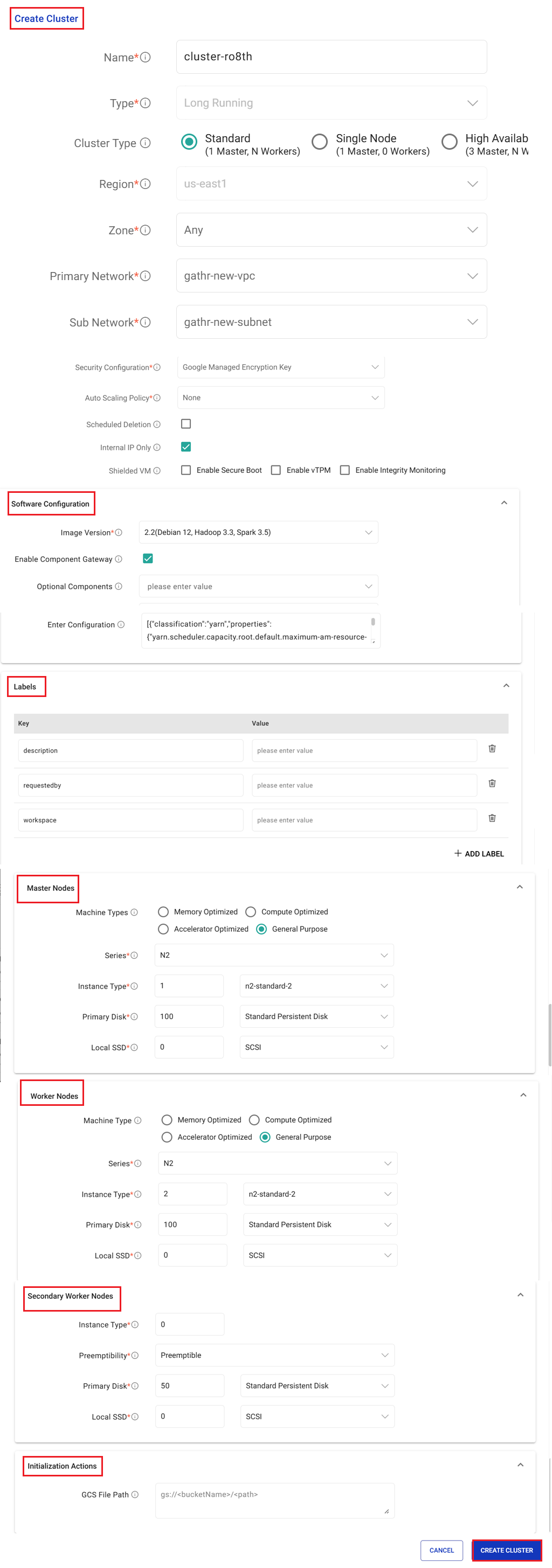Screen dimensions: 552x1568
Task: Select Compute Optimized for Worker Nodes
Action: [254, 1119]
